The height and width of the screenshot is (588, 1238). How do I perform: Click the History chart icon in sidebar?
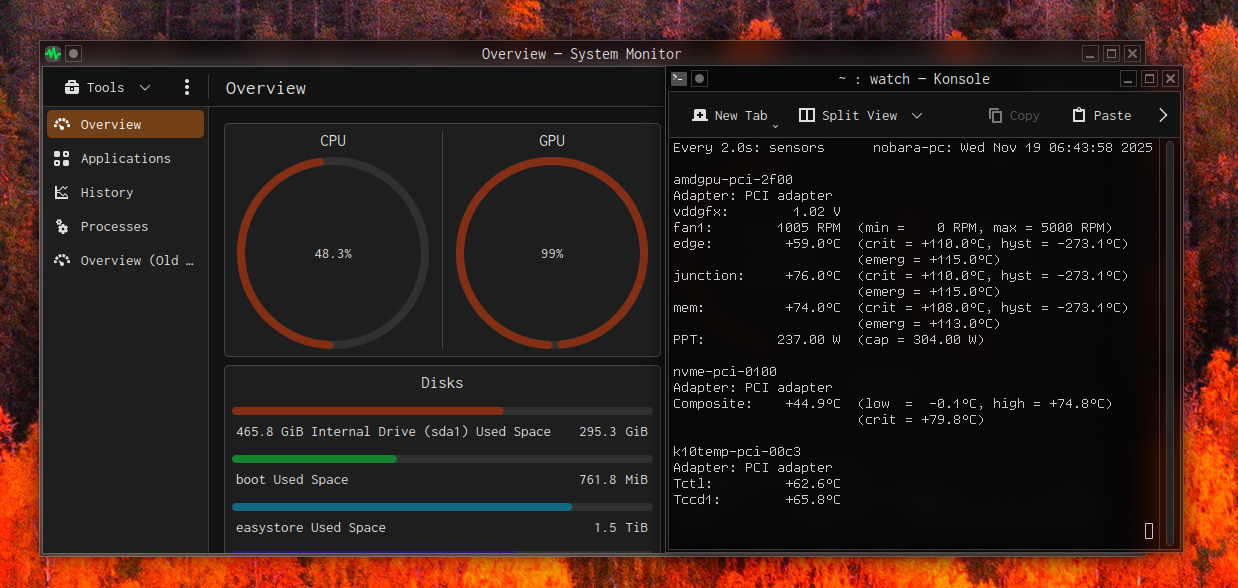click(x=62, y=192)
